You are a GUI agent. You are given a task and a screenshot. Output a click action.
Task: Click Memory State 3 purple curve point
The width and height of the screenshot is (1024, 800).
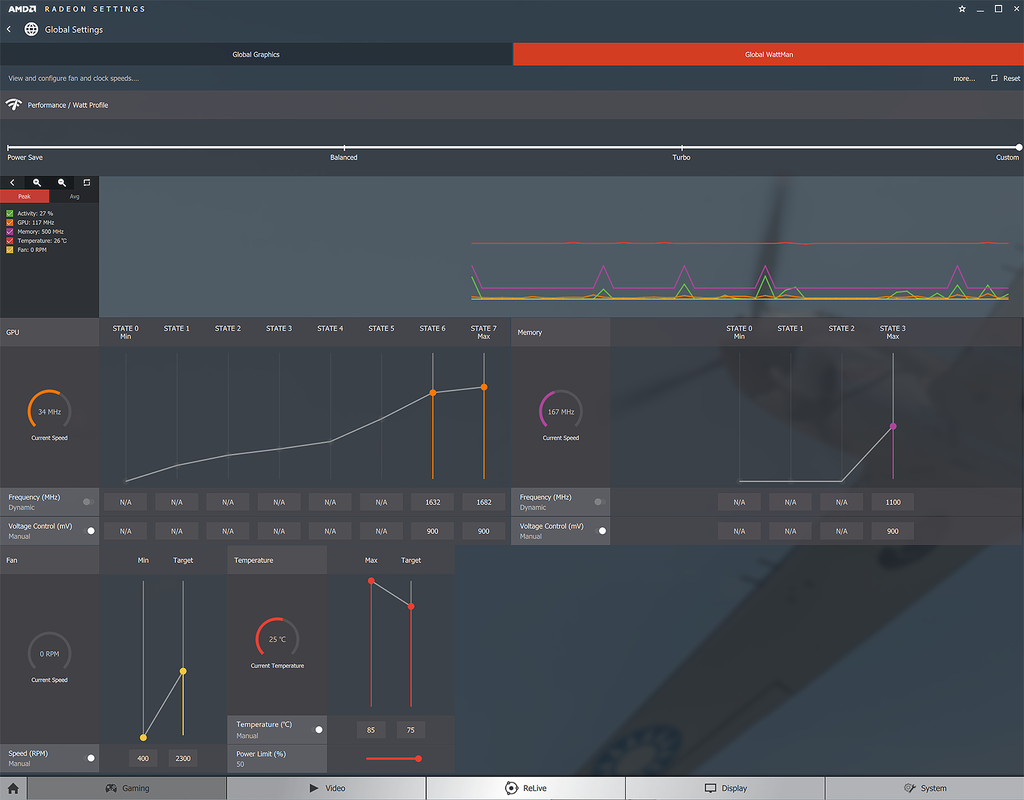893,426
